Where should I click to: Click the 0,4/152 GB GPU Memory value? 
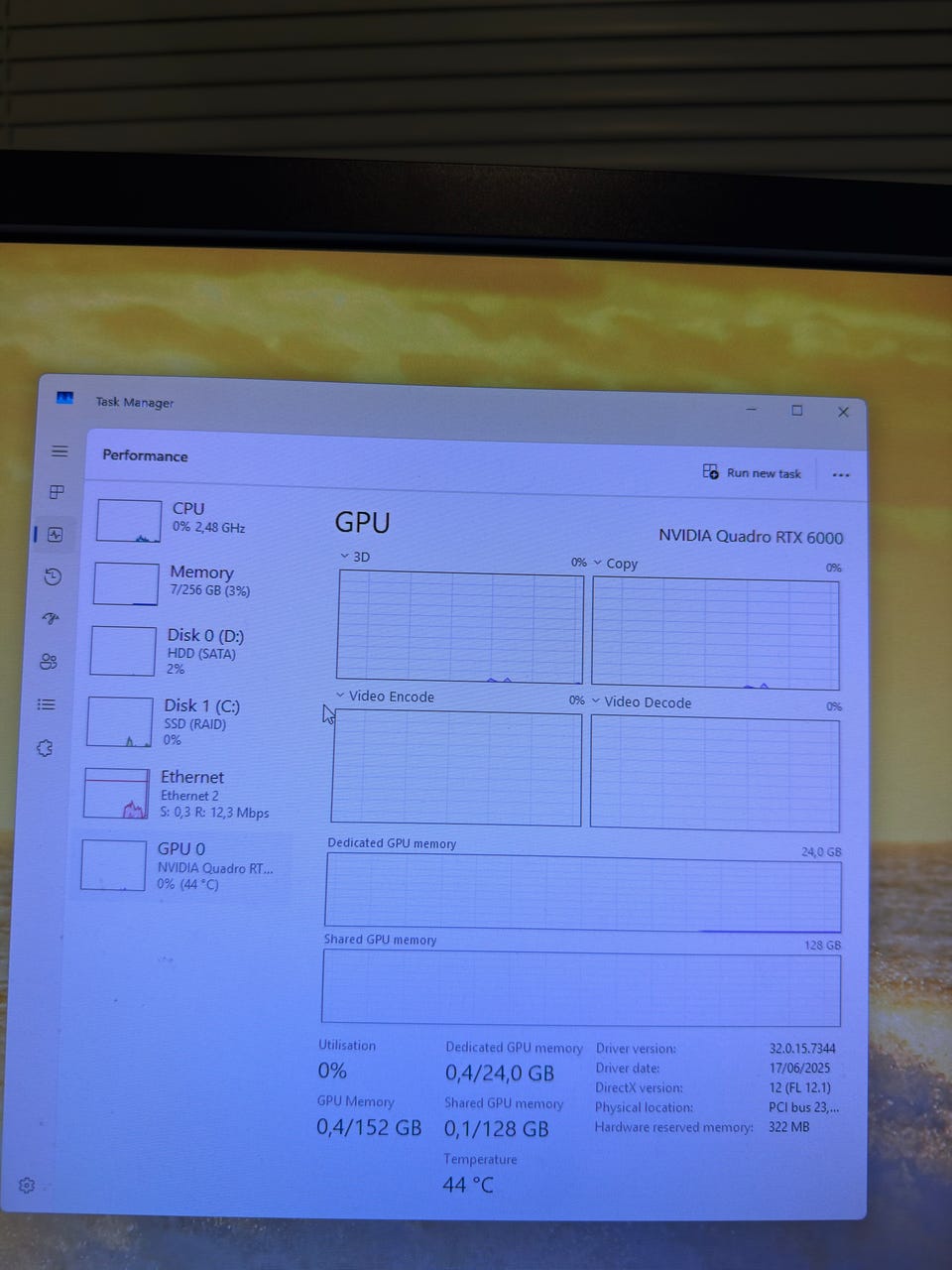(369, 1127)
